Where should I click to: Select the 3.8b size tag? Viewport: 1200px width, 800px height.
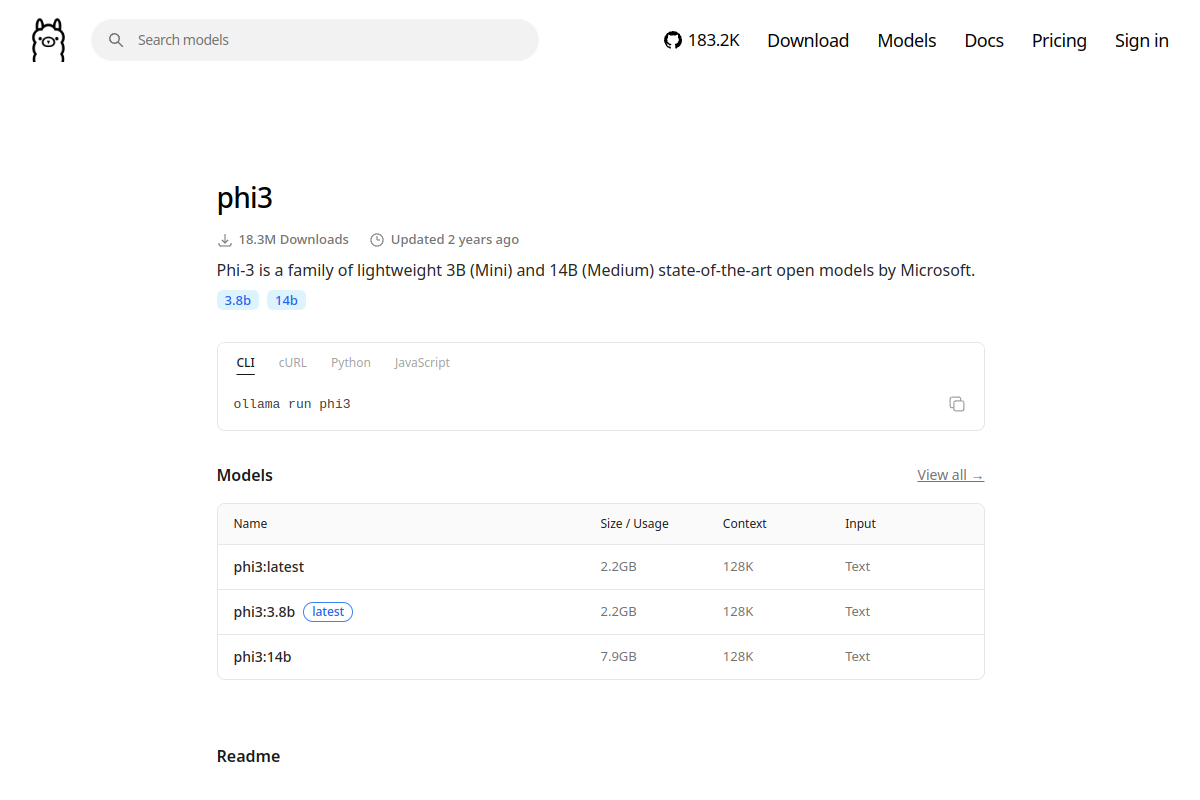click(x=238, y=300)
